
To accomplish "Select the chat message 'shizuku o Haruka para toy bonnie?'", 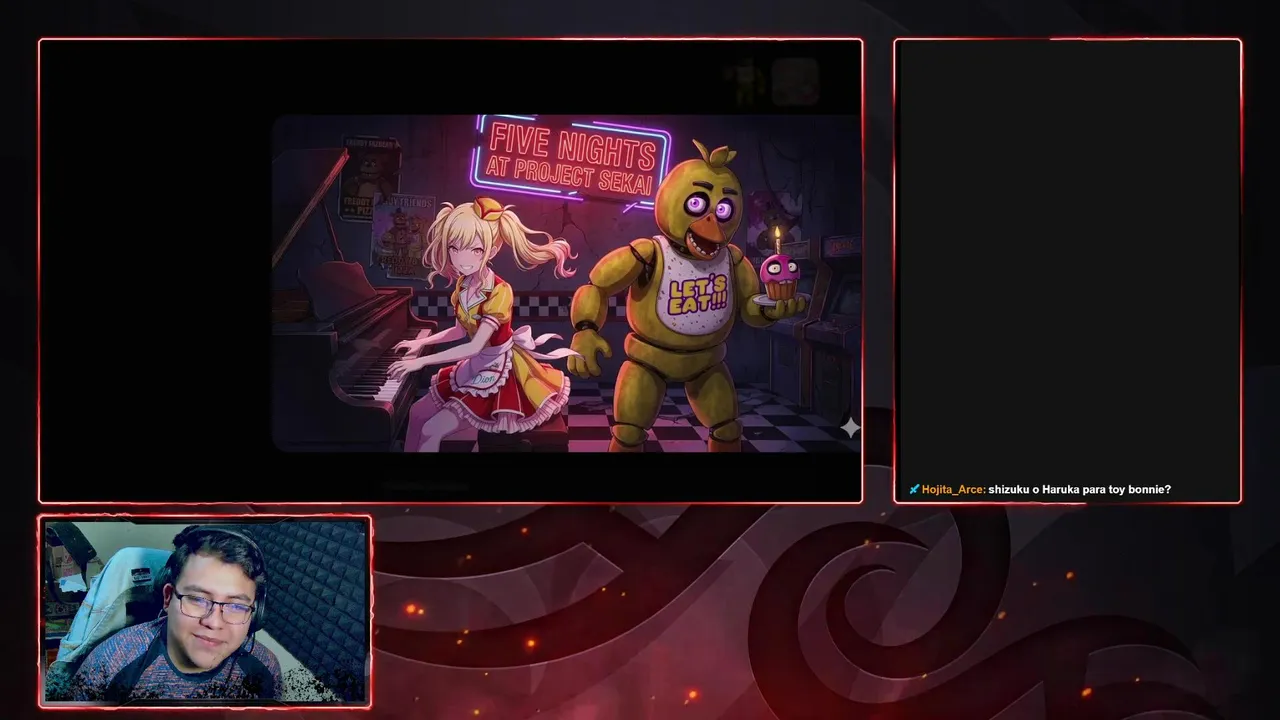I will (x=1079, y=489).
